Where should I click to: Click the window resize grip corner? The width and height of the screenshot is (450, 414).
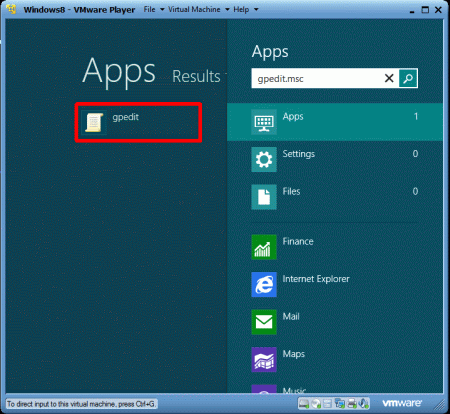click(440, 404)
